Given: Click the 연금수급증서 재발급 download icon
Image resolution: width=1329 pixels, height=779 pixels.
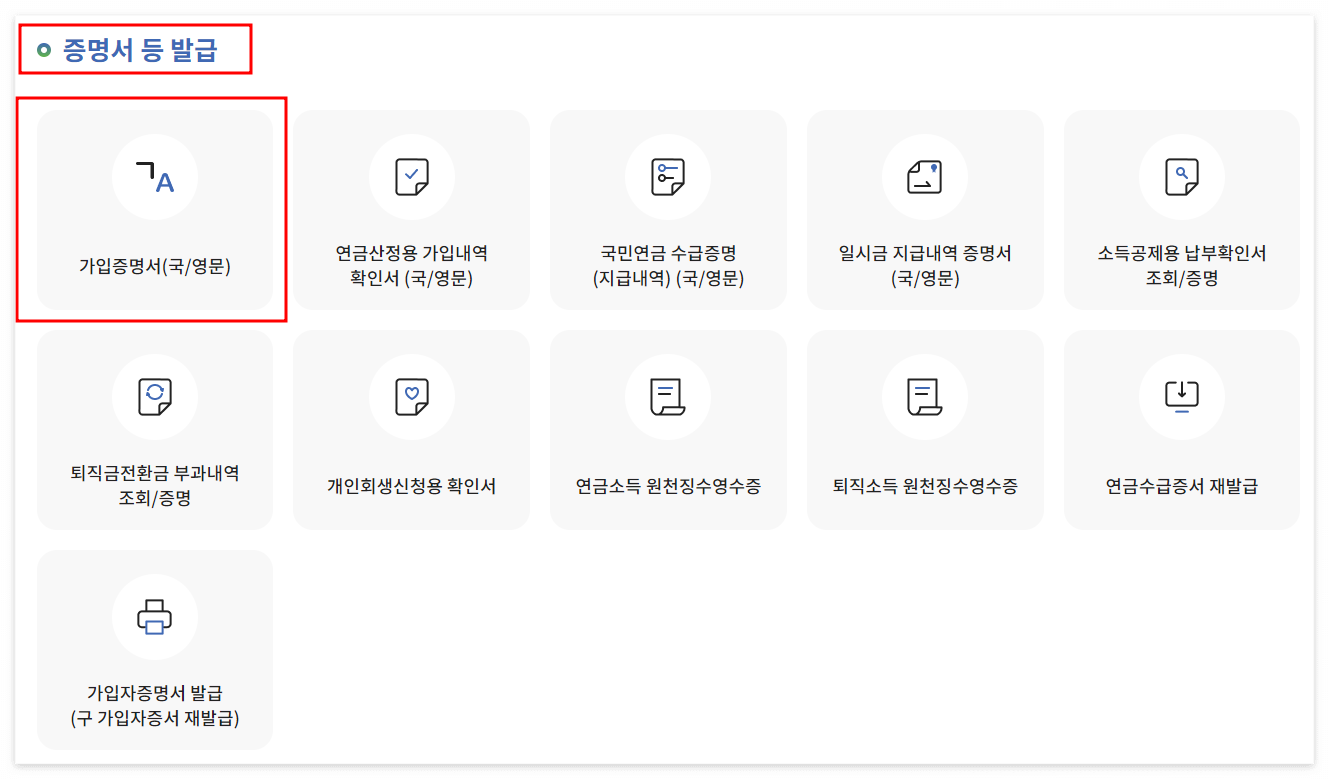Looking at the screenshot, I should click(1181, 396).
